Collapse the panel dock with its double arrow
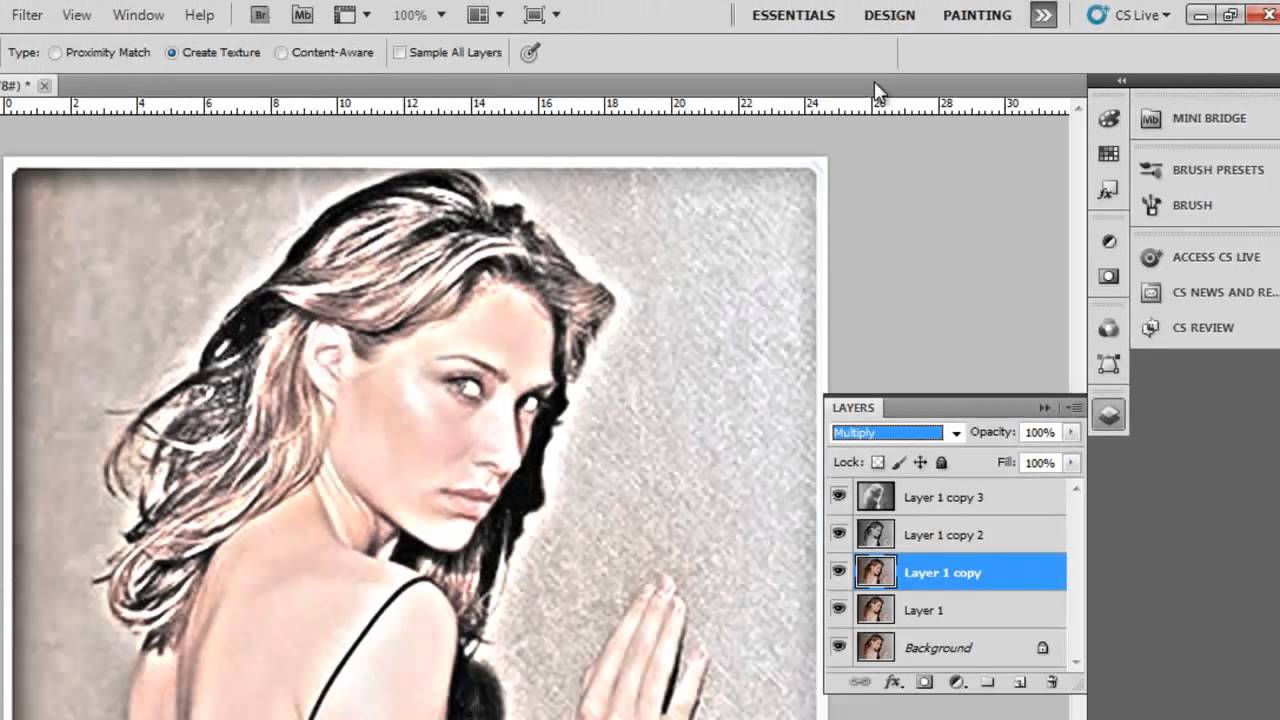The height and width of the screenshot is (720, 1280). [1121, 80]
